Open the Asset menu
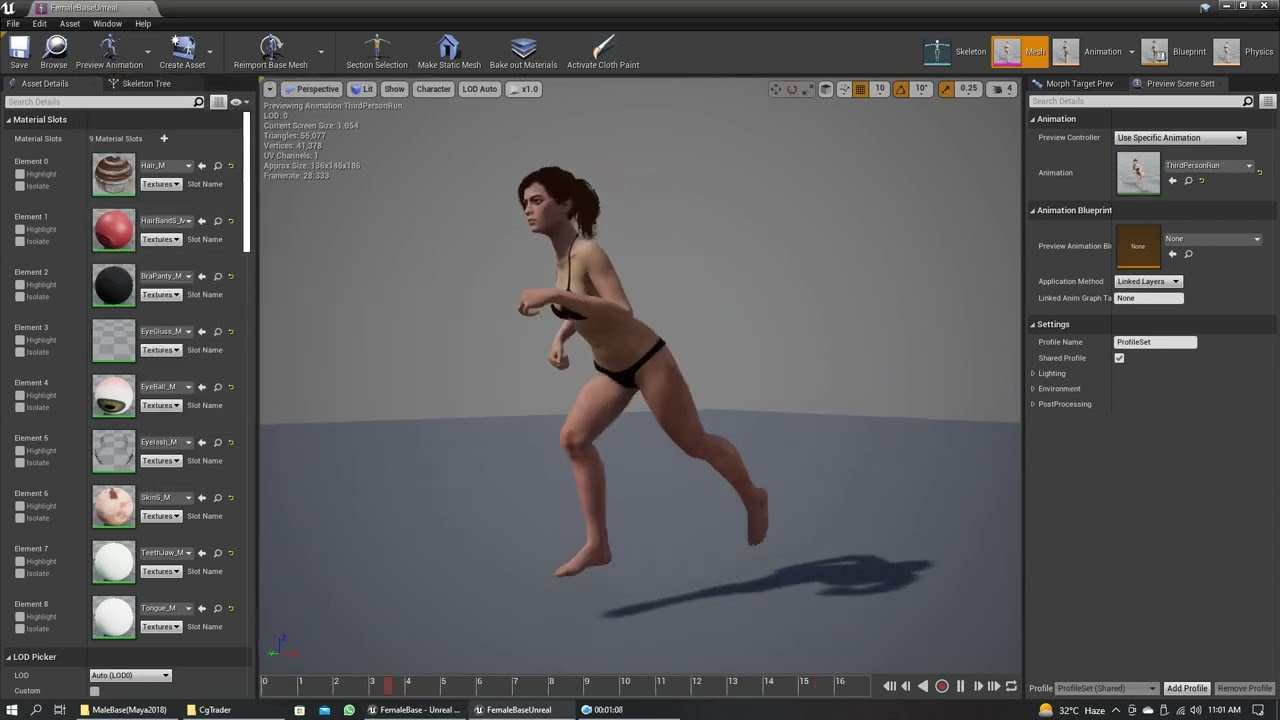Screen dimensions: 1280x720 (x=70, y=24)
